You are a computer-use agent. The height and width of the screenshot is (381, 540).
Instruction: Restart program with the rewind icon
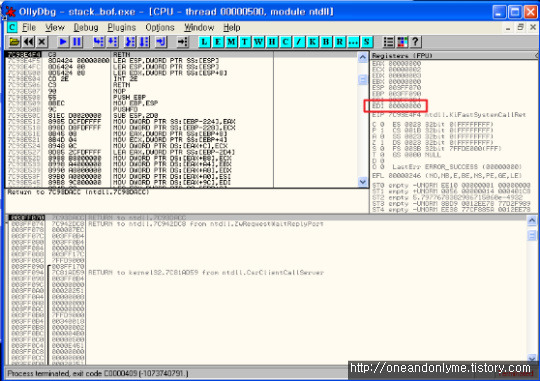[x=28, y=42]
